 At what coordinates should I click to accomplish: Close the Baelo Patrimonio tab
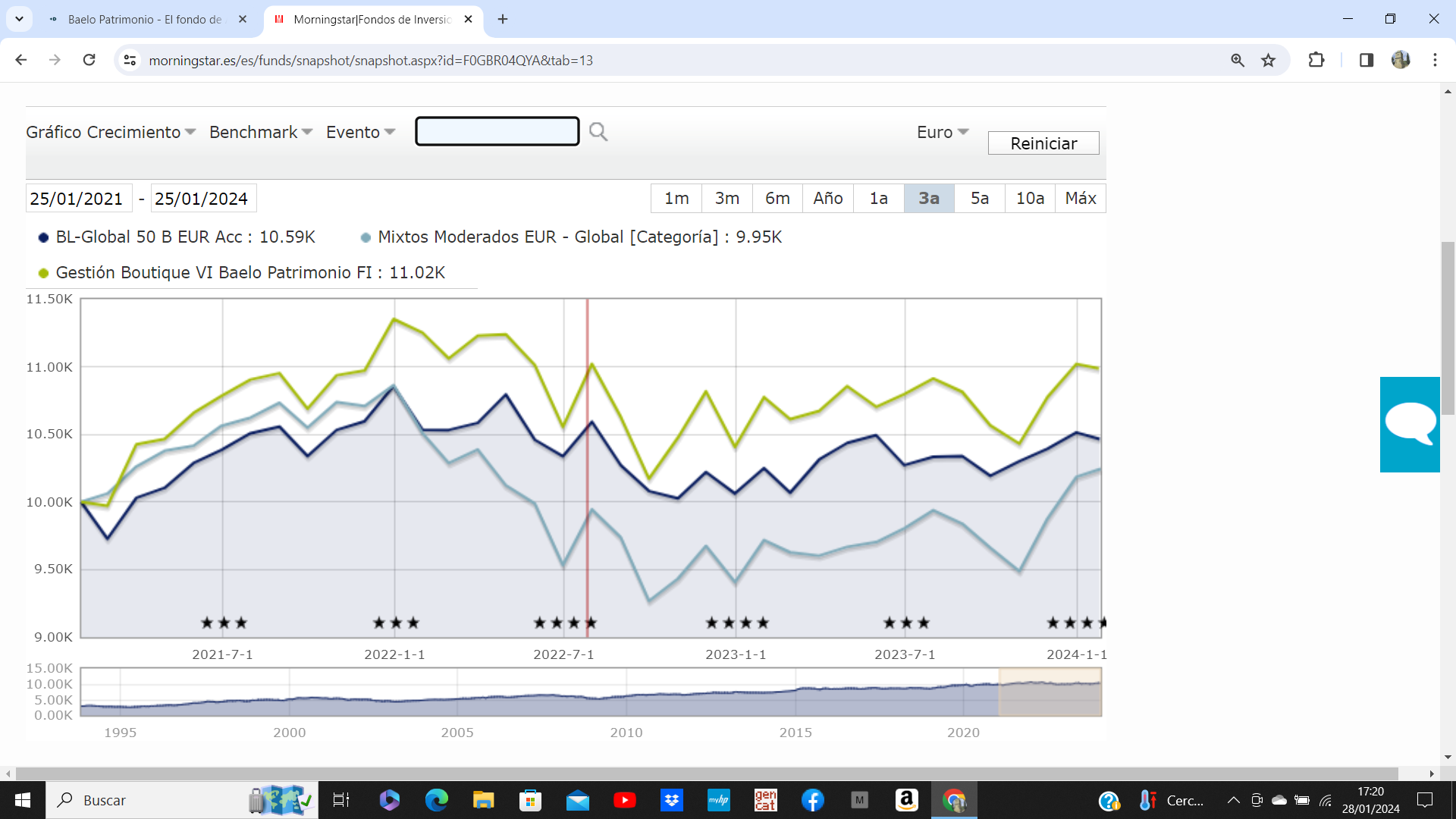tap(243, 19)
